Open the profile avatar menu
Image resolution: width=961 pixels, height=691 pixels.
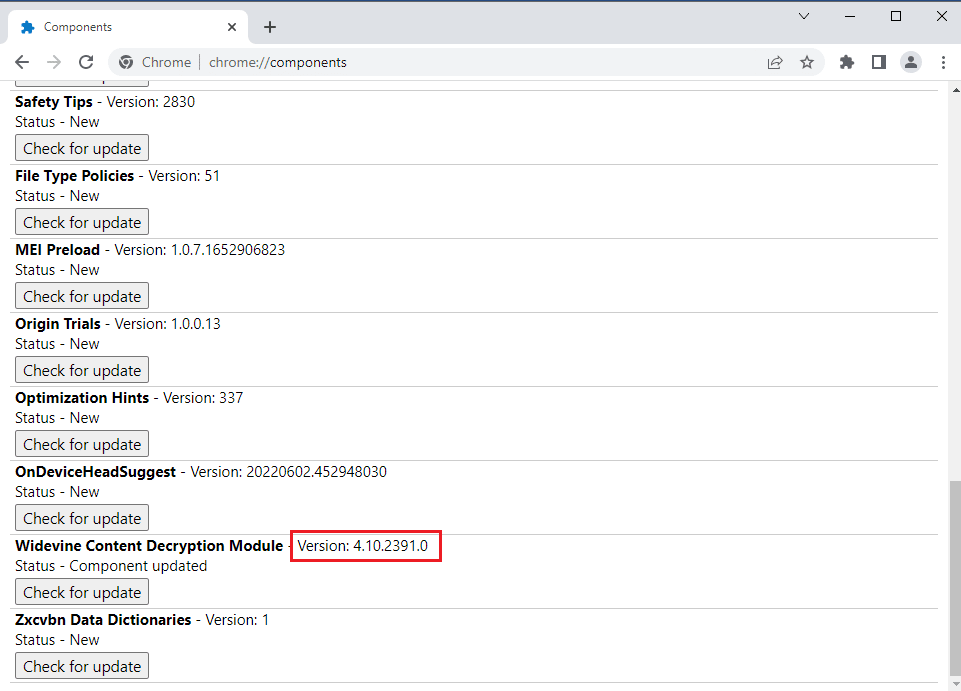tap(910, 62)
